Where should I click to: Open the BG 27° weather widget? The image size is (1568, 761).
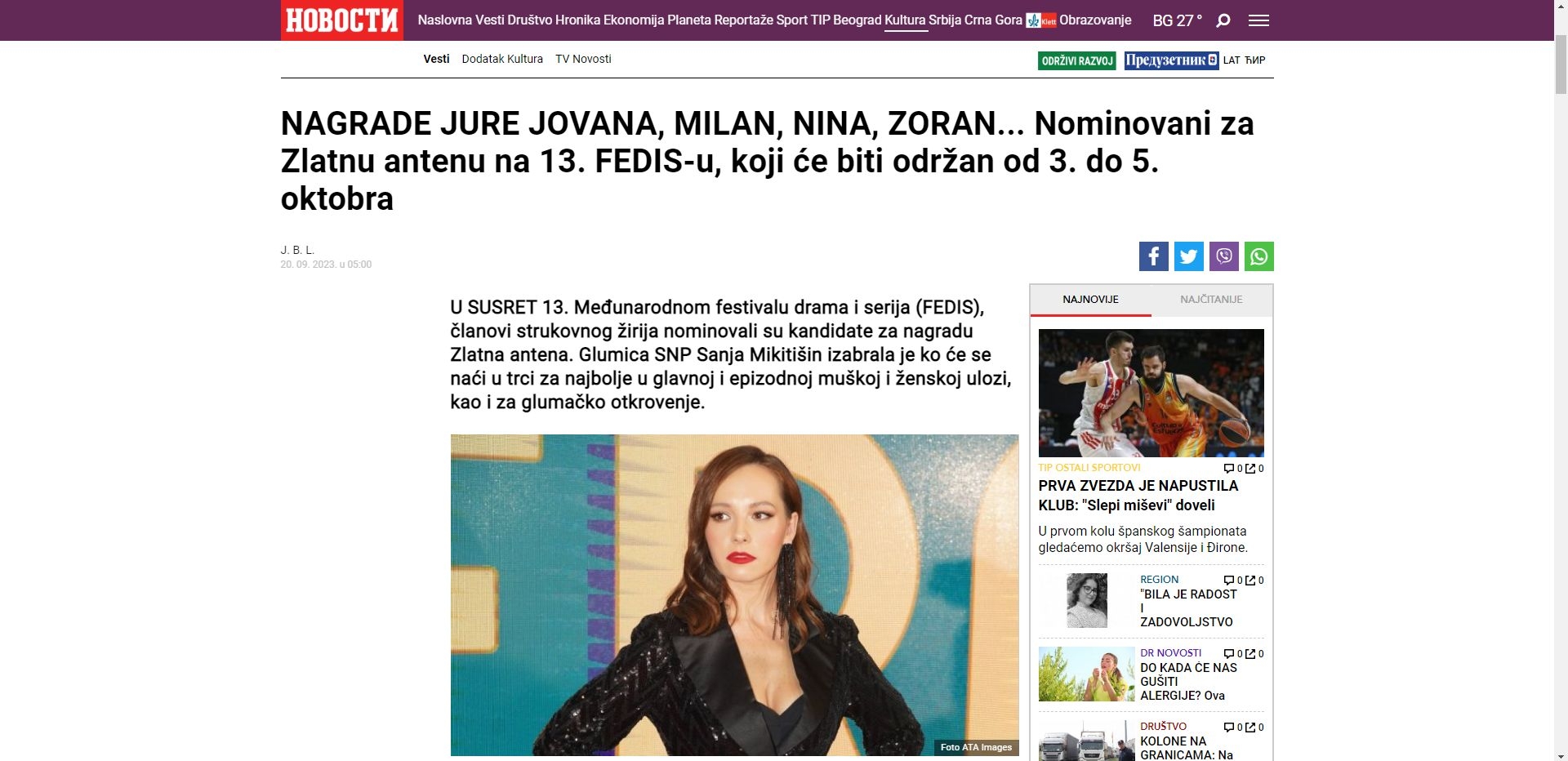1177,20
